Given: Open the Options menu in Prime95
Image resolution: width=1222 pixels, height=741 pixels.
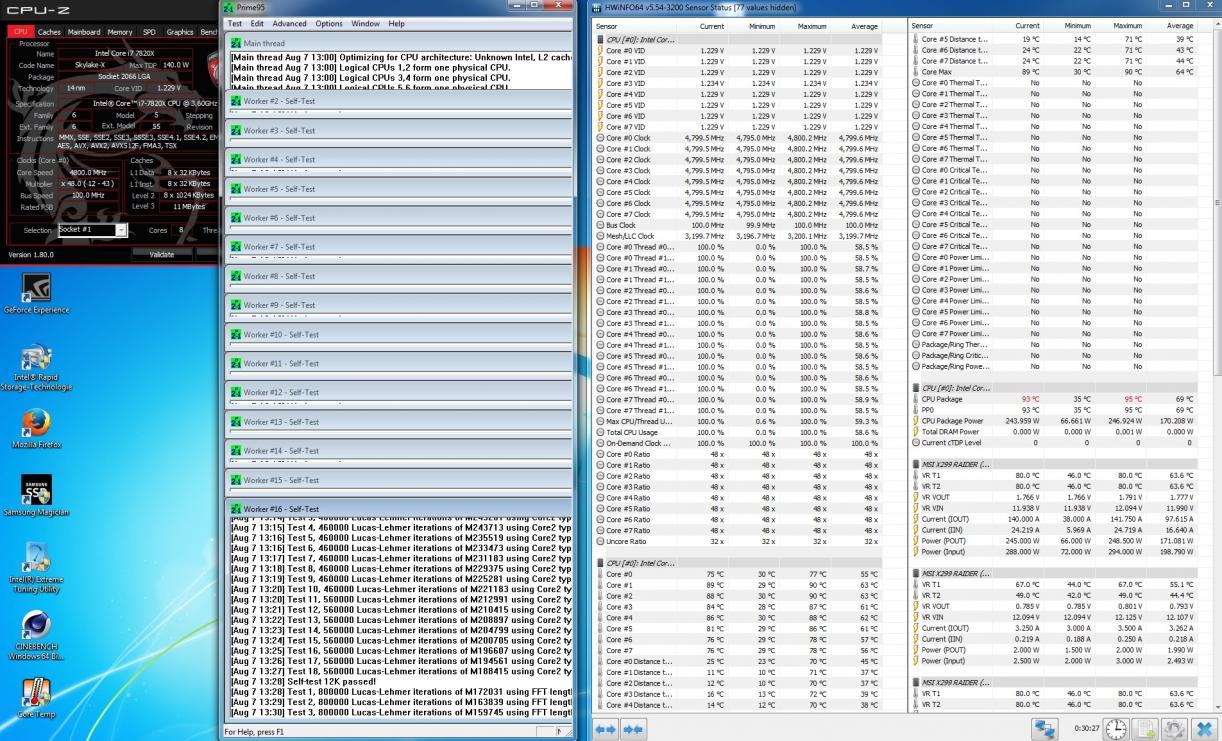Looking at the screenshot, I should click(329, 23).
